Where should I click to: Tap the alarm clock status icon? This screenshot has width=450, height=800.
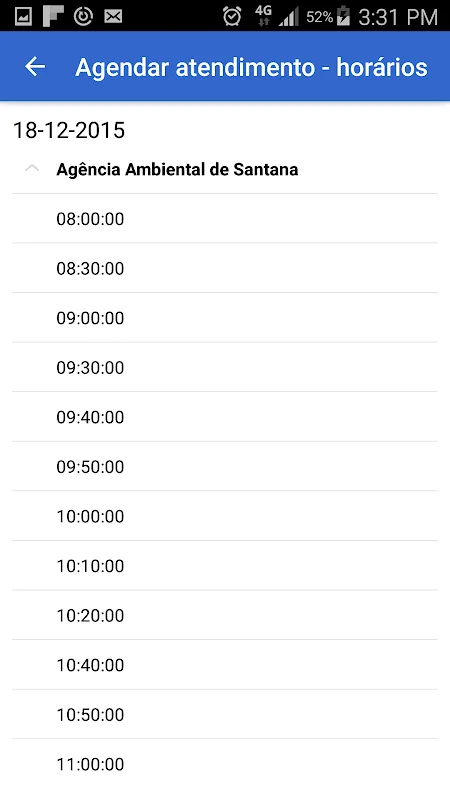click(x=232, y=16)
